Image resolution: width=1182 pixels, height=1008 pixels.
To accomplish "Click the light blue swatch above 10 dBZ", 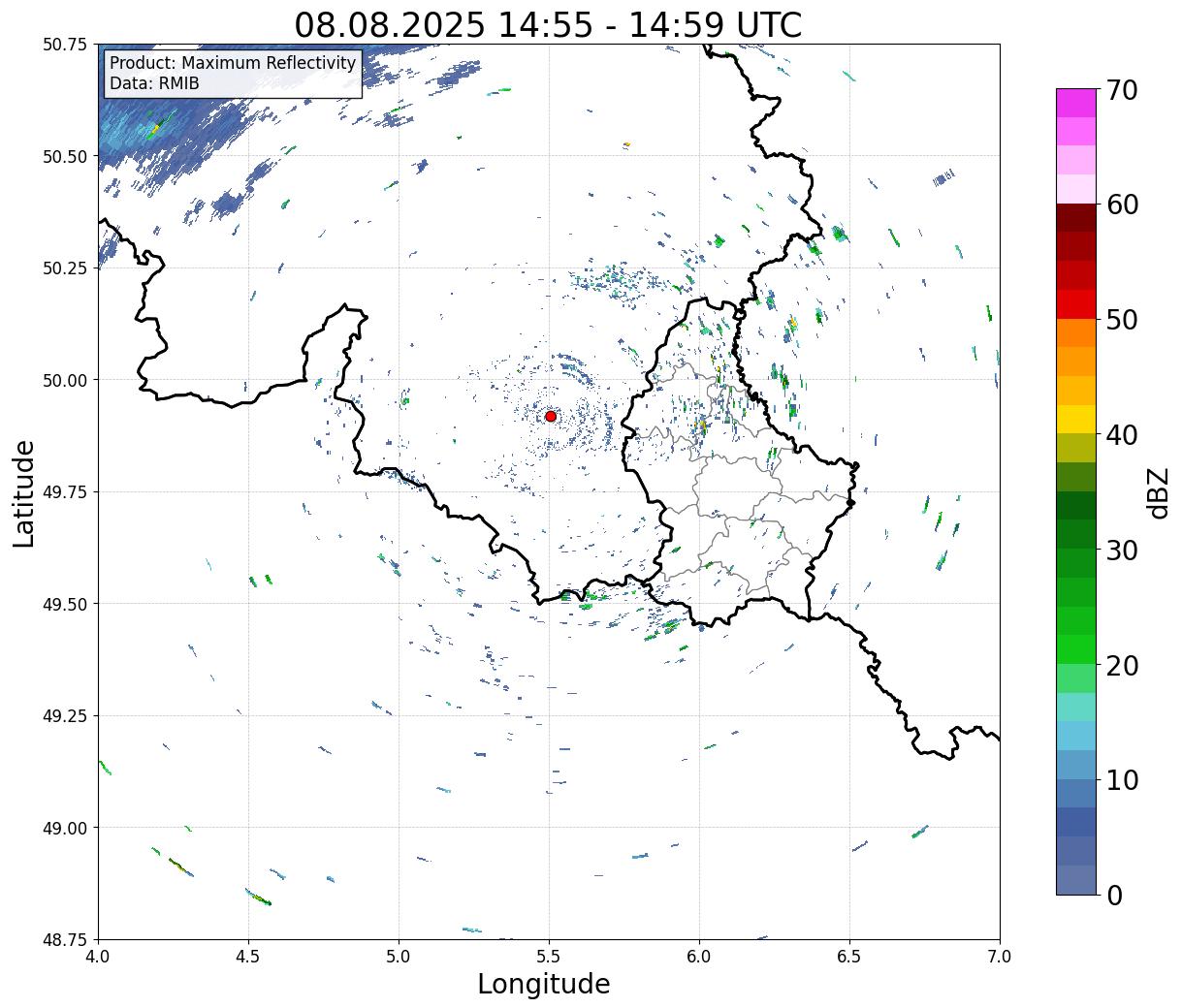I will click(1076, 737).
